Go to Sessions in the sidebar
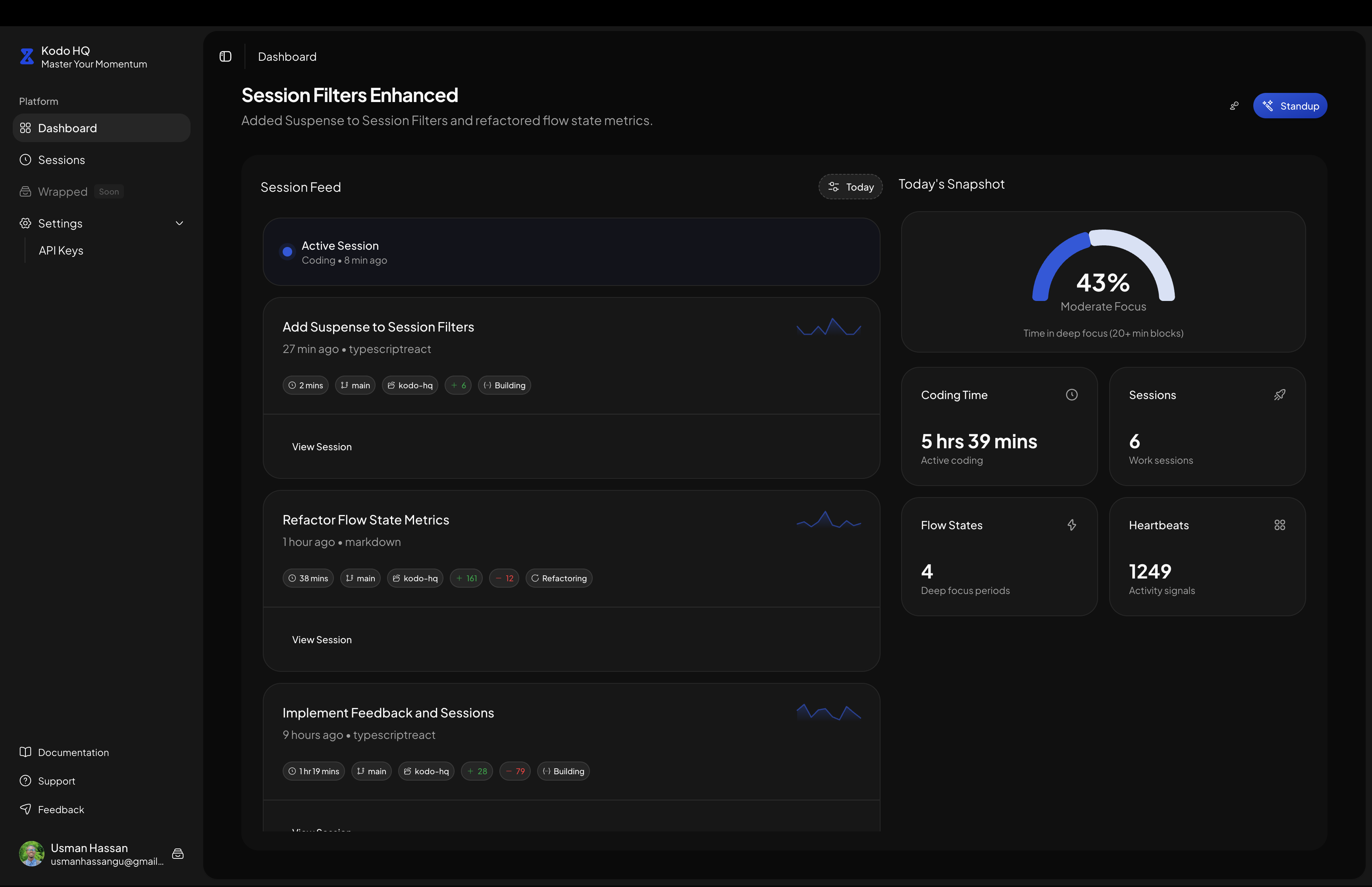 61,160
